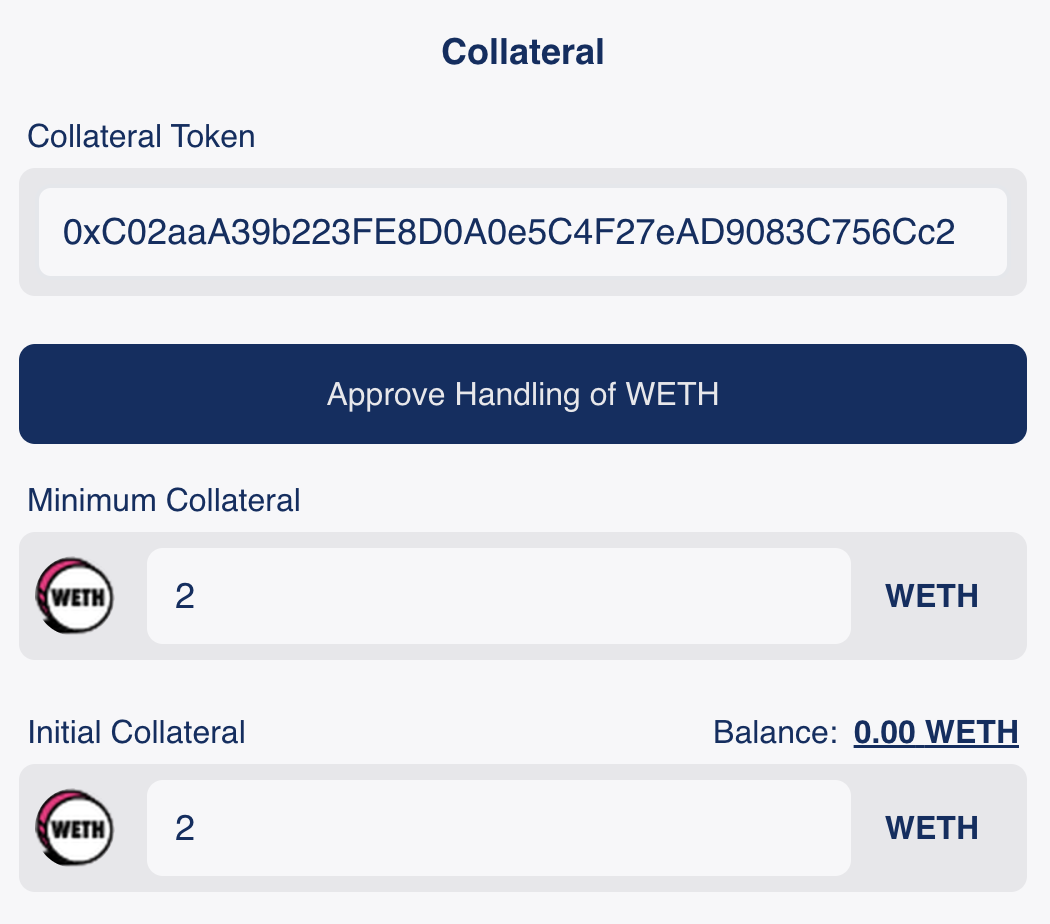
Task: Click the WETH token icon beside Minimum Collateral
Action: (75, 597)
